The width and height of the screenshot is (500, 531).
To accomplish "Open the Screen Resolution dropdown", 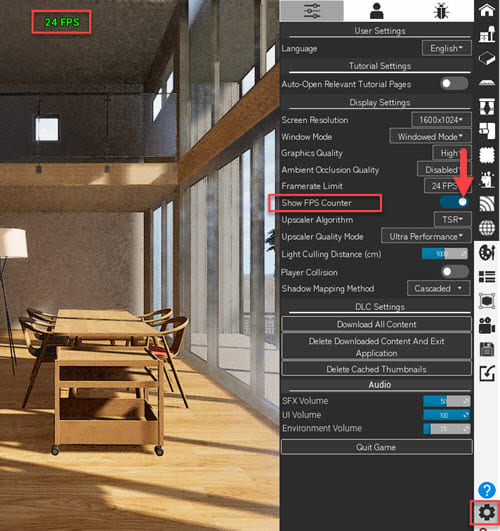I will [441, 120].
